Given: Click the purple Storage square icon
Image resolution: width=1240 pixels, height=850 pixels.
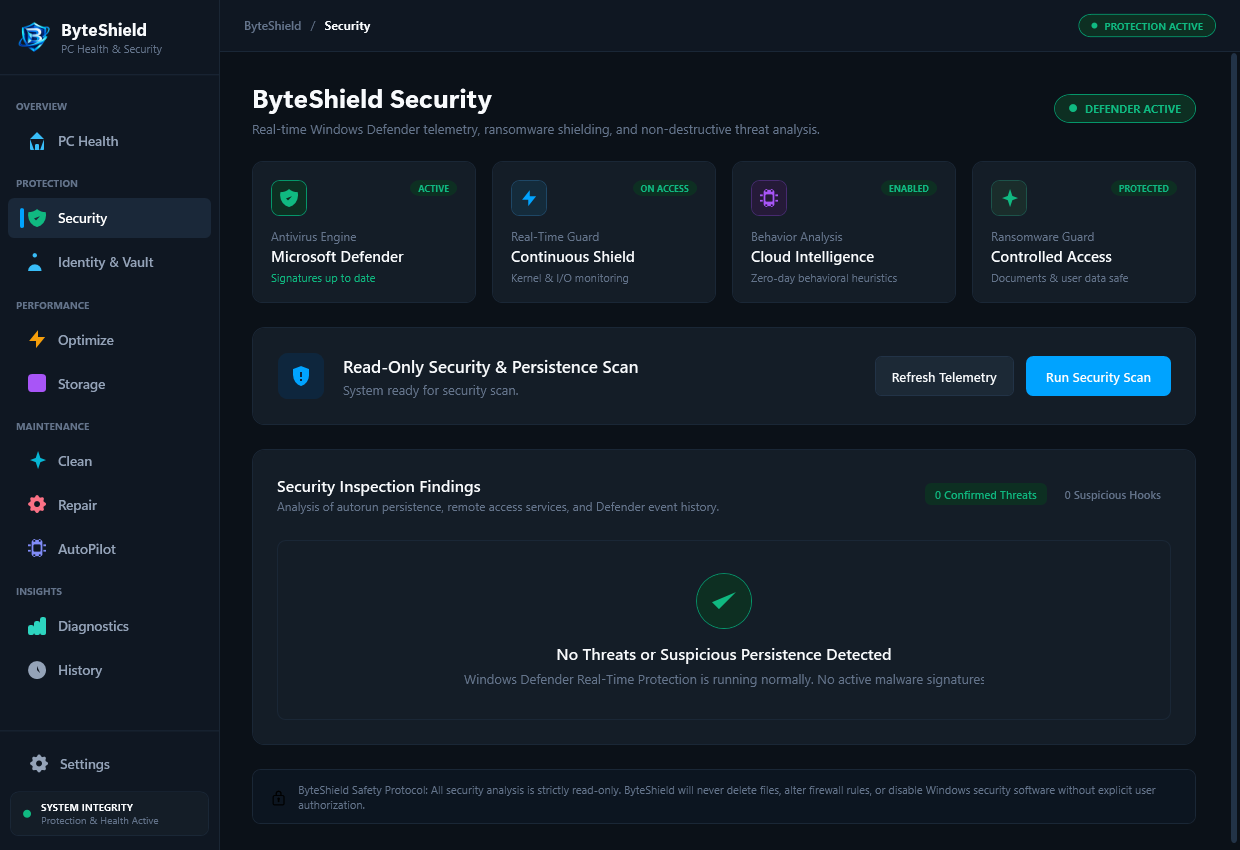Looking at the screenshot, I should tap(37, 384).
